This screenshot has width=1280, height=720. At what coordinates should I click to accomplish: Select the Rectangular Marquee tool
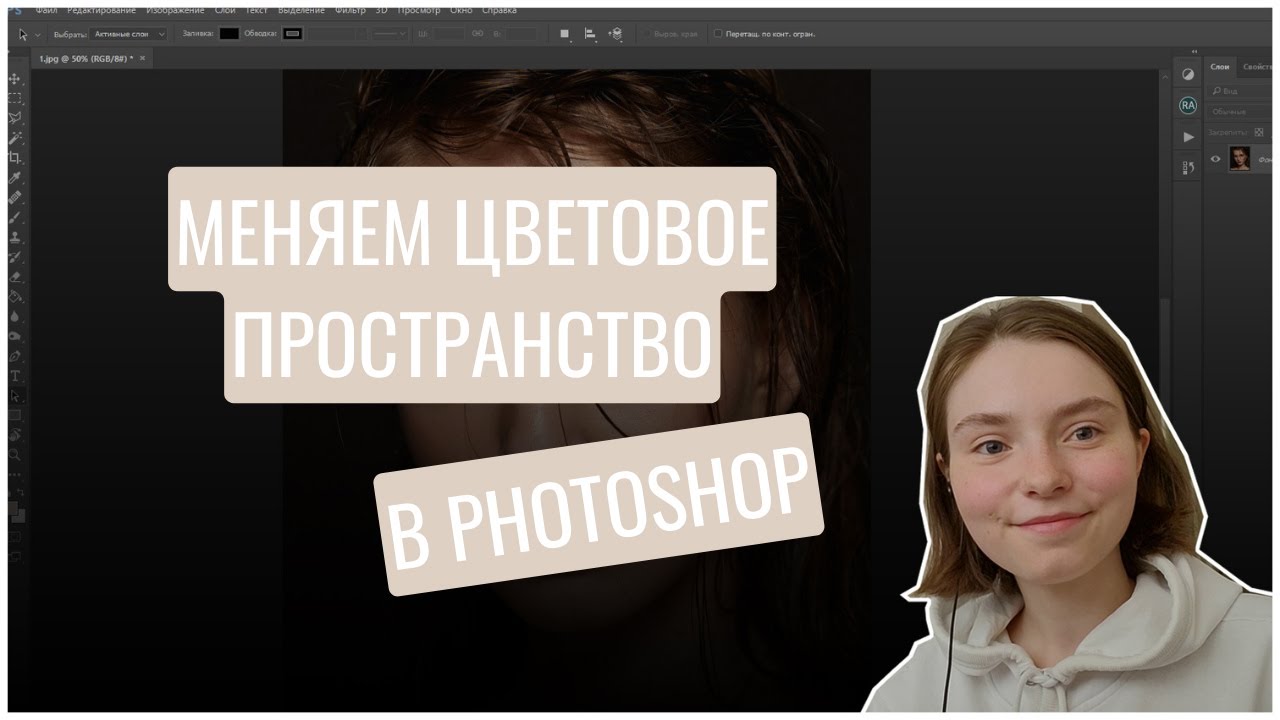pyautogui.click(x=14, y=98)
